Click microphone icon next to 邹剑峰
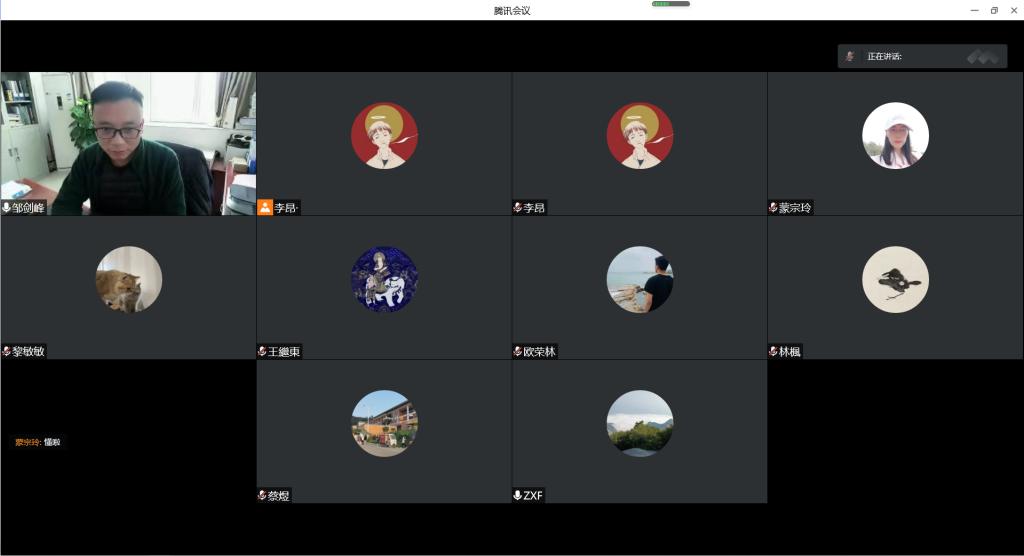Screen dimensions: 1024x556 pyautogui.click(x=7, y=208)
